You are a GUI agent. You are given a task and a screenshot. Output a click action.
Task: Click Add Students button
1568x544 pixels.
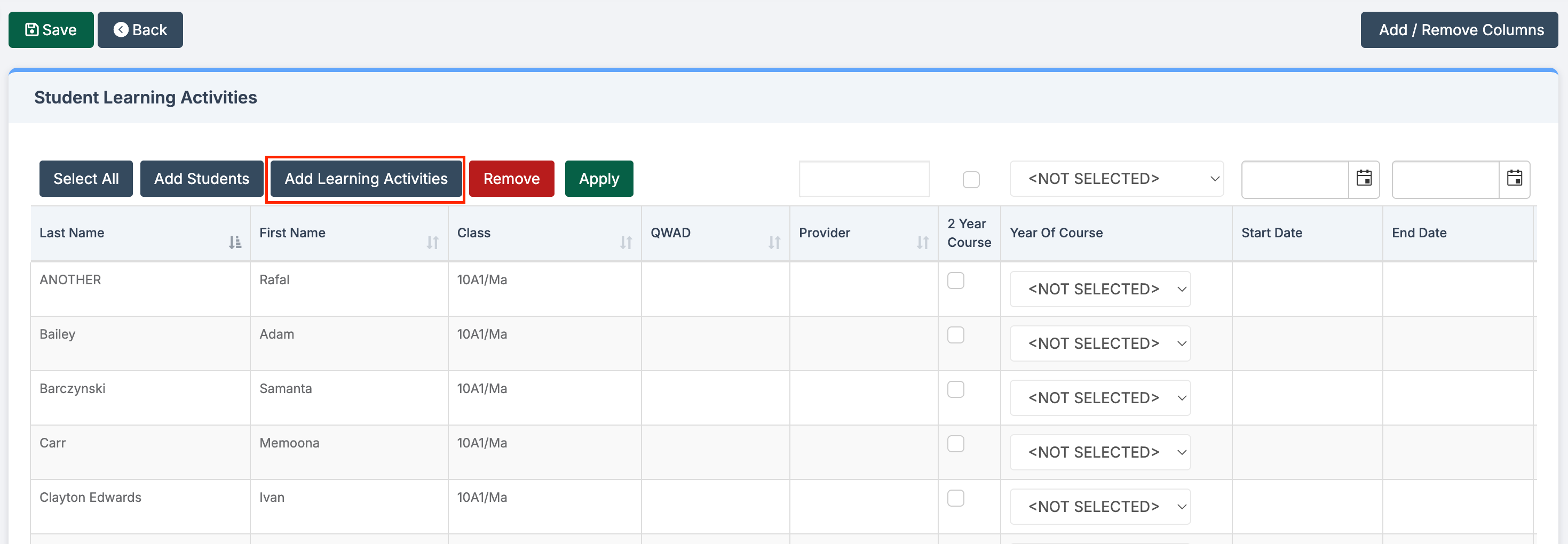click(202, 179)
